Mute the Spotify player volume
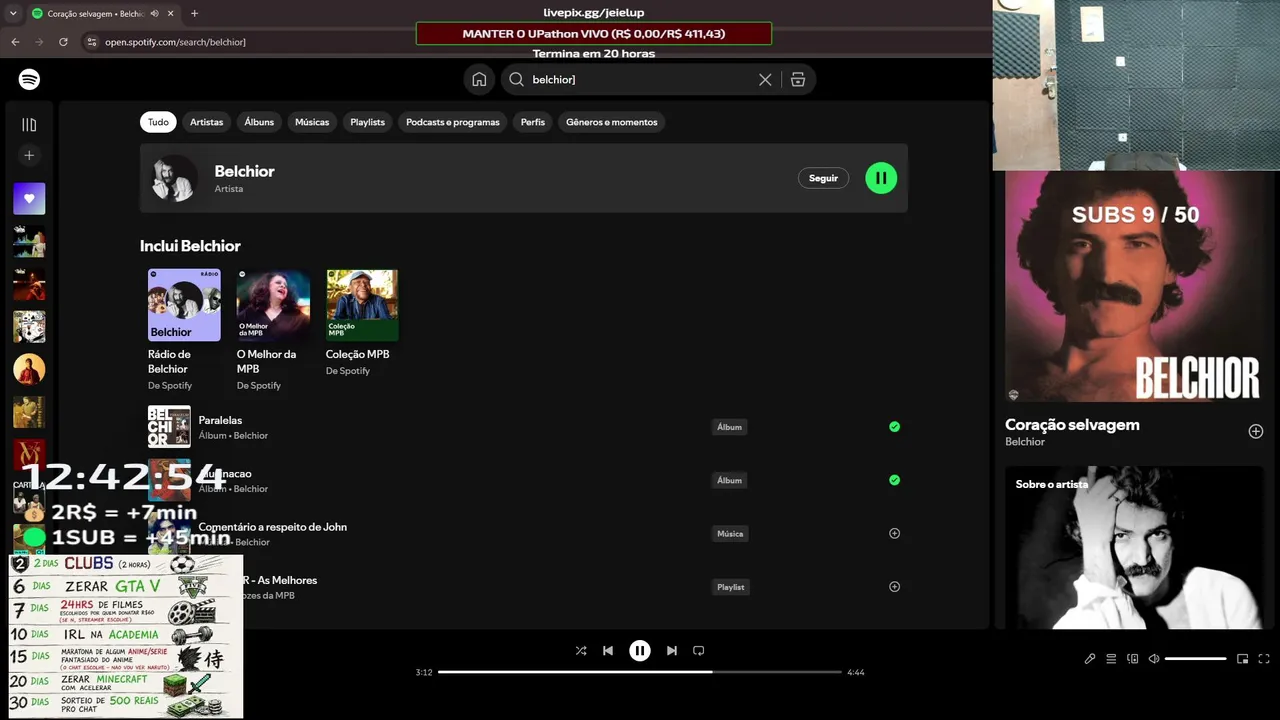The image size is (1280, 720). [x=1154, y=659]
